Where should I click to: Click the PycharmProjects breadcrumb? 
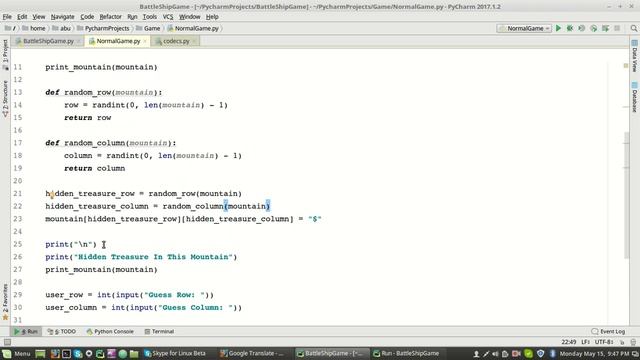[x=103, y=28]
